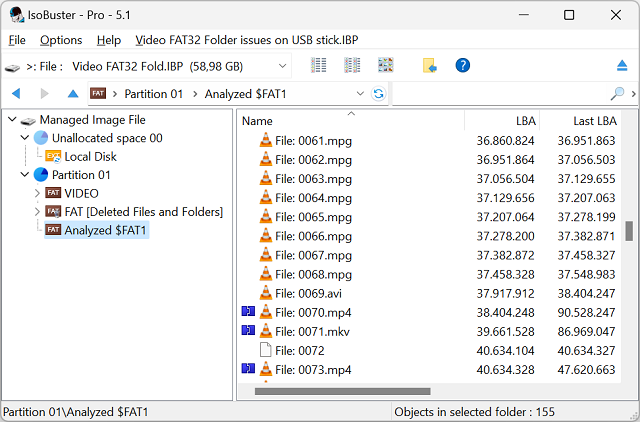Collapse the Unallocated space 00 node
Image resolution: width=640 pixels, height=422 pixels.
(25, 138)
